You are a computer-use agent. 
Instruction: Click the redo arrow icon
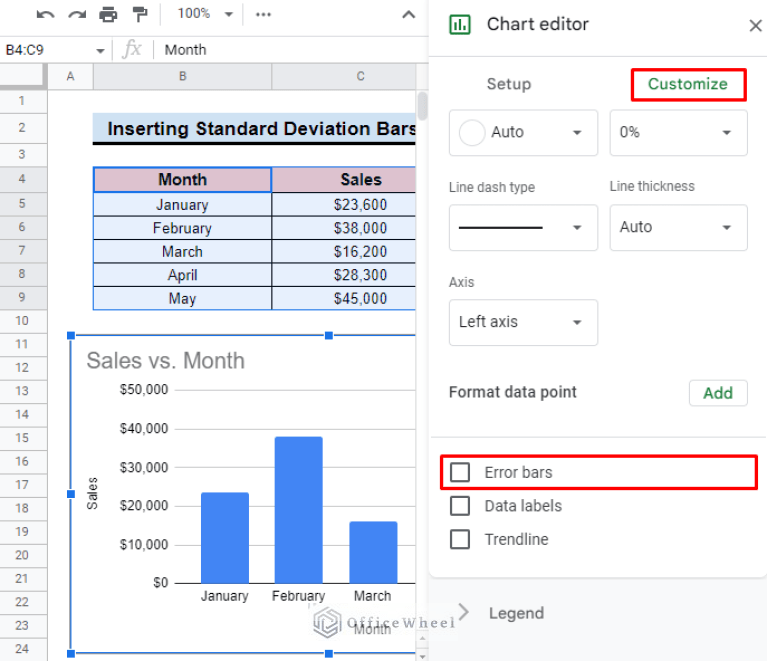click(x=77, y=15)
